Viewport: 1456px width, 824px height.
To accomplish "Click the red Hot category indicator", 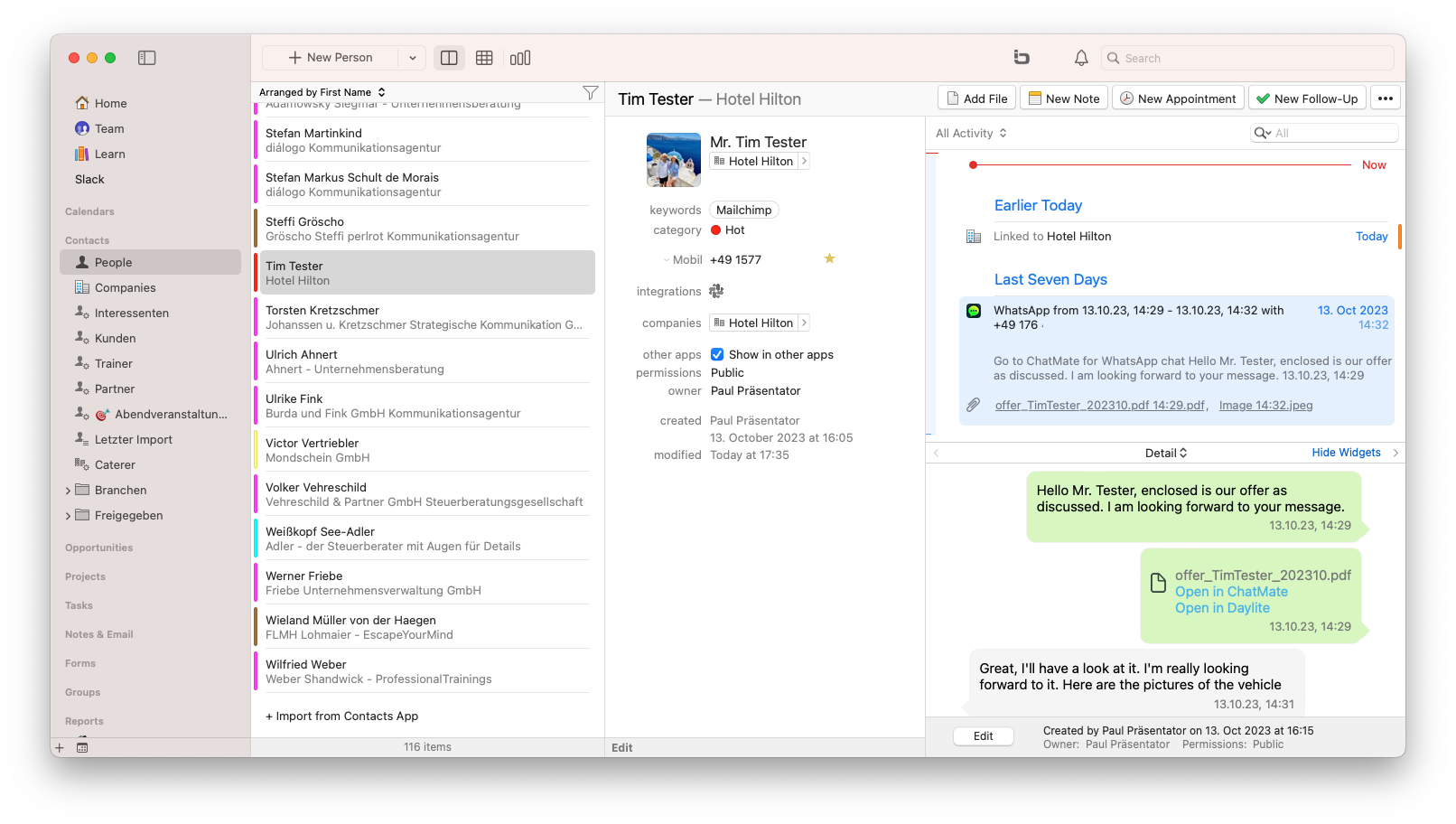I will point(715,230).
